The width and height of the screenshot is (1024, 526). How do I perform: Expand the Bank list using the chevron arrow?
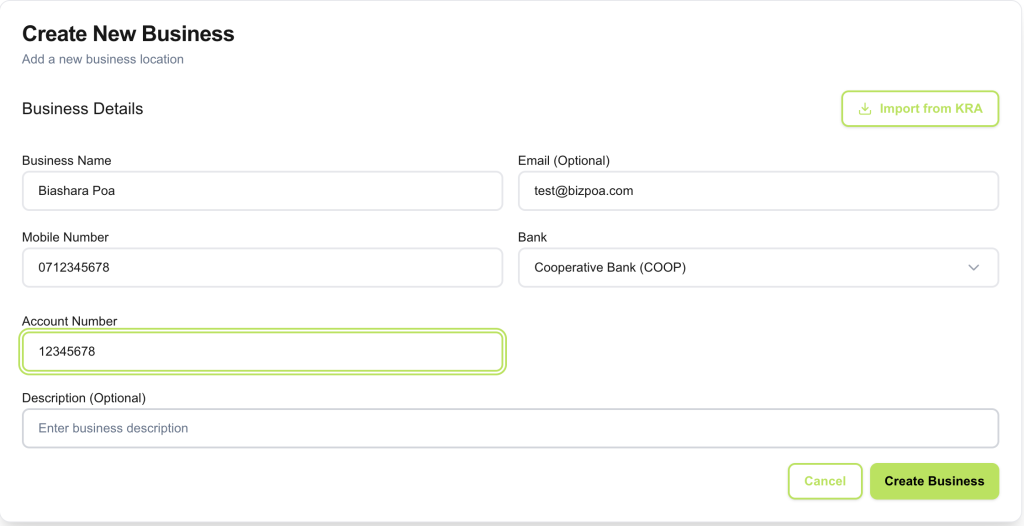click(x=974, y=267)
